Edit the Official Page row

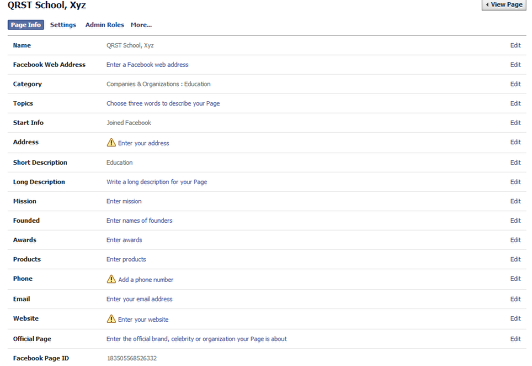[515, 339]
